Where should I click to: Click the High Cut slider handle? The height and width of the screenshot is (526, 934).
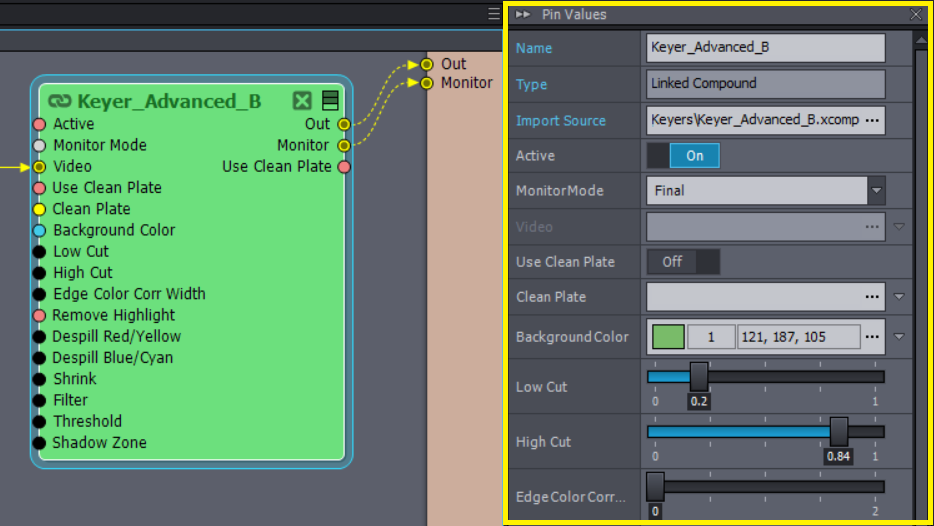[839, 431]
